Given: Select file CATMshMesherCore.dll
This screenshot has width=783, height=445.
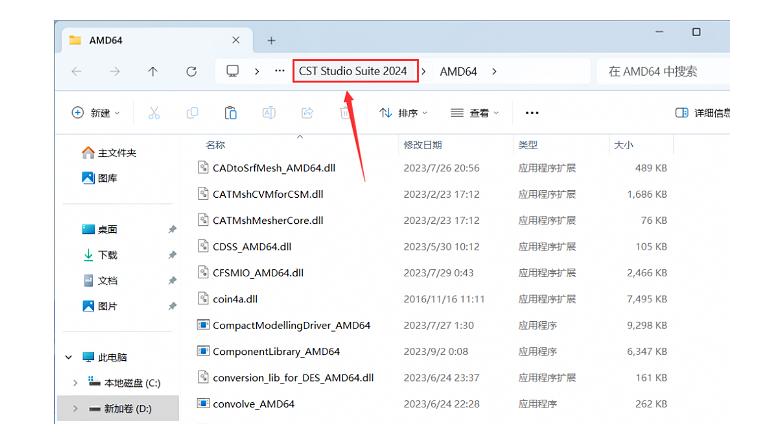Looking at the screenshot, I should (268, 220).
